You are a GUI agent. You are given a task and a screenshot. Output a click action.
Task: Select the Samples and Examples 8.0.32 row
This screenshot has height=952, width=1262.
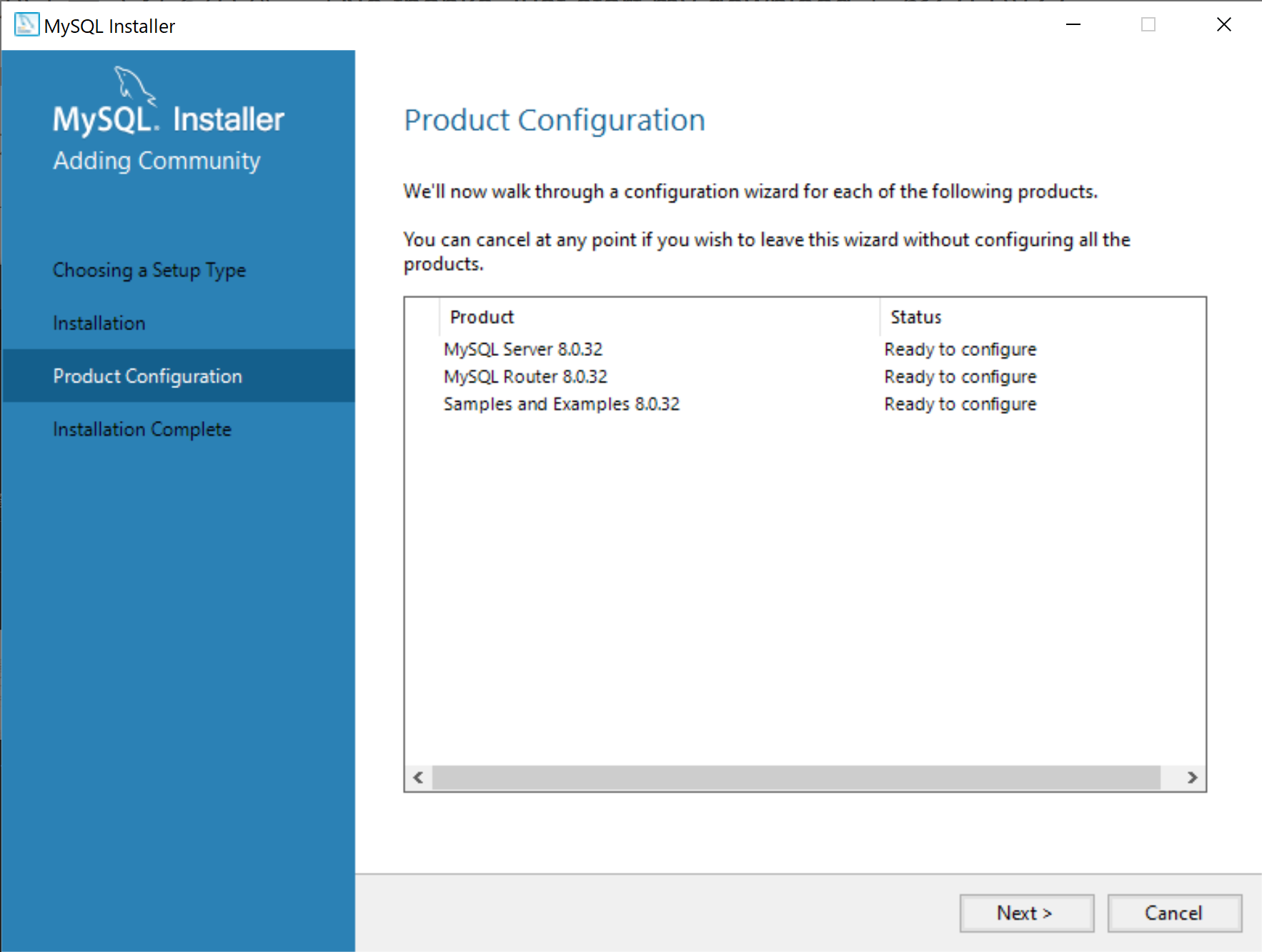tap(561, 403)
